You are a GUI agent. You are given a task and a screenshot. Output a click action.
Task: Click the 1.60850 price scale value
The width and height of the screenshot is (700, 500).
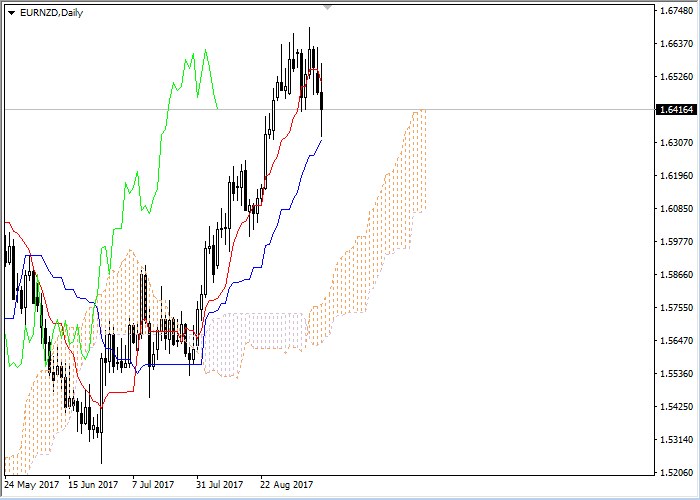[676, 208]
